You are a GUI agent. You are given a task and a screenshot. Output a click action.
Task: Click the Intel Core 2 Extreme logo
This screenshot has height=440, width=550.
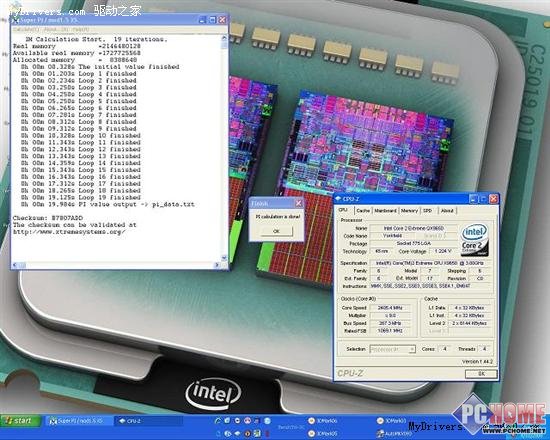click(x=474, y=240)
